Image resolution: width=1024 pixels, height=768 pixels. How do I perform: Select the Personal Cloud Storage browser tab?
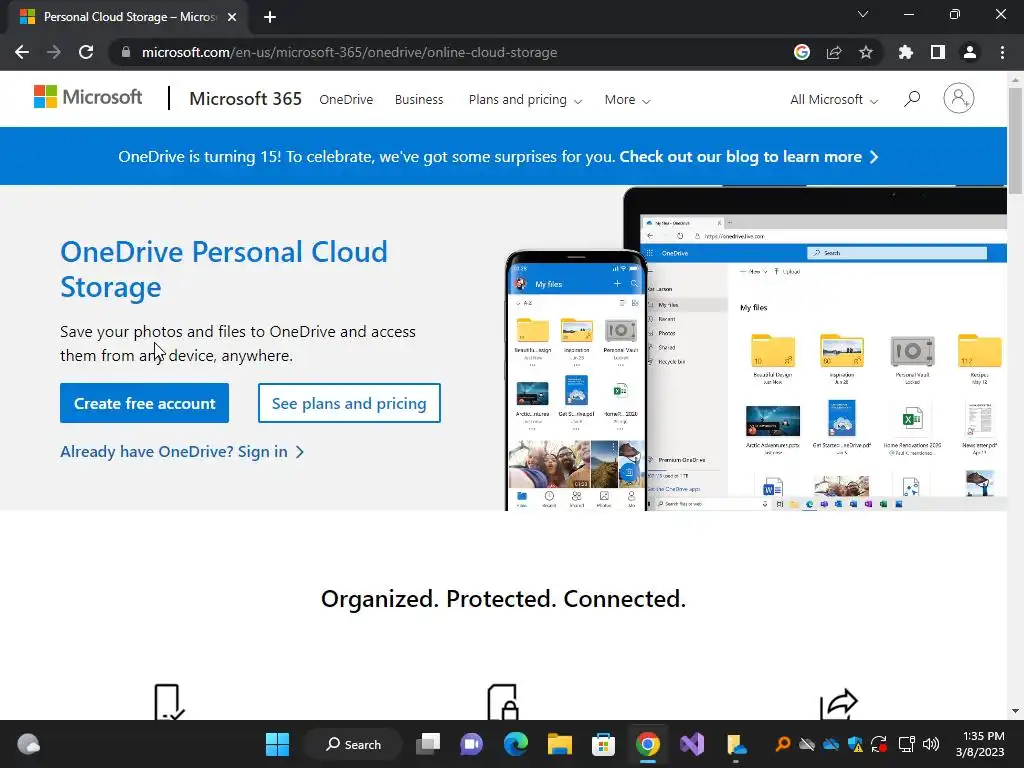[x=128, y=18]
